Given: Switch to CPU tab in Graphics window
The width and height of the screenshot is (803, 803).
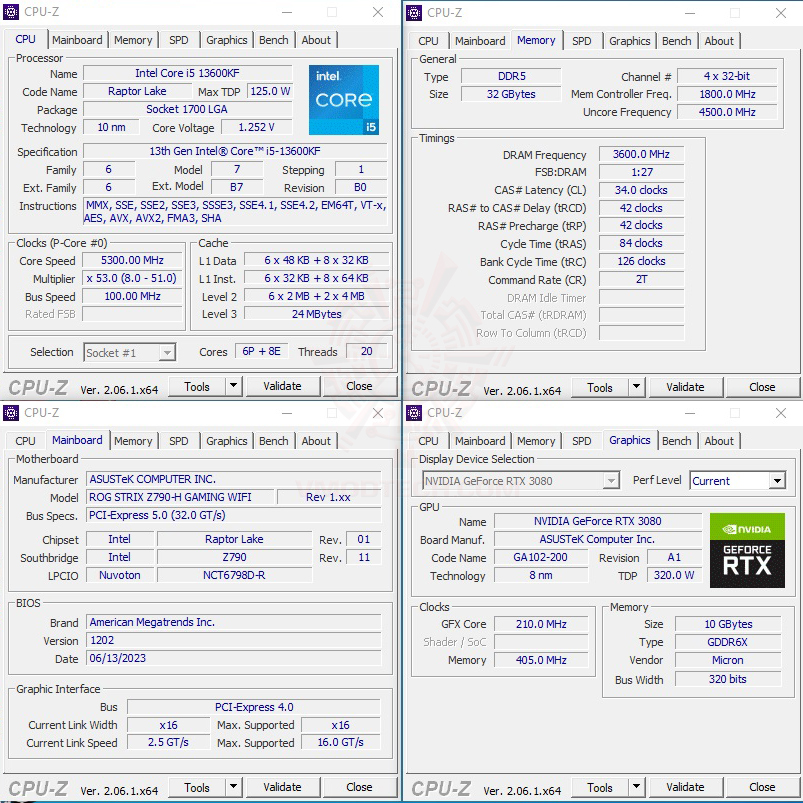Looking at the screenshot, I should (x=428, y=441).
